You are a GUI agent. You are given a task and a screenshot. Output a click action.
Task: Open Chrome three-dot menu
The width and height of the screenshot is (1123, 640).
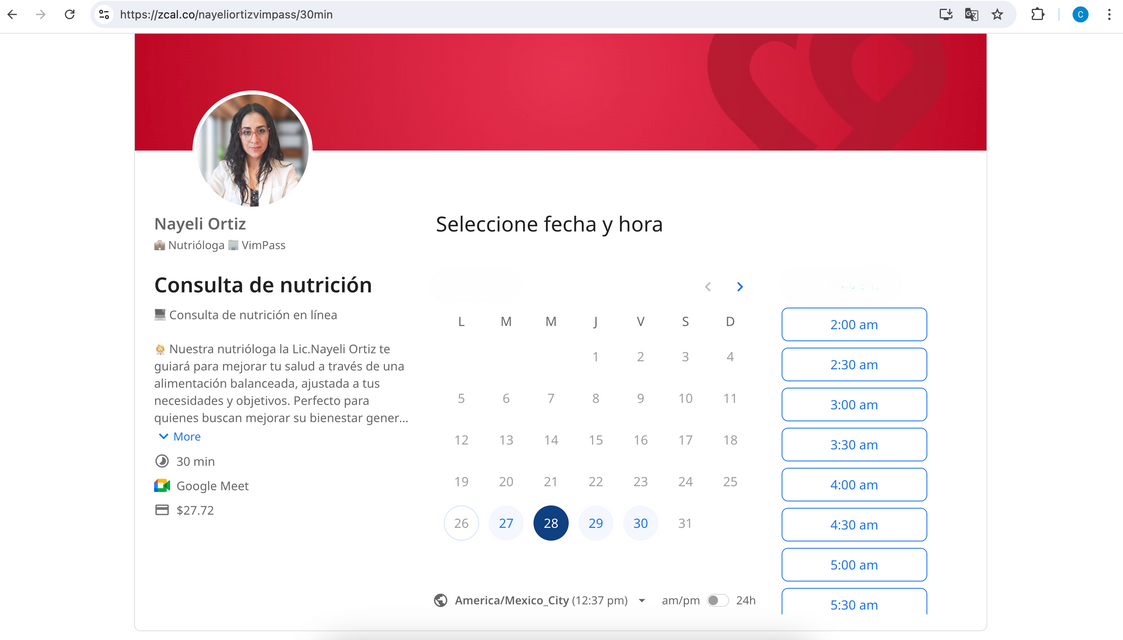1109,15
